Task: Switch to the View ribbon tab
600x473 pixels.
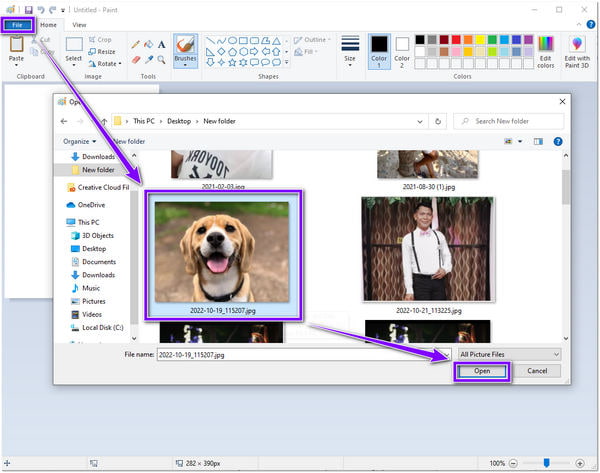Action: (x=79, y=25)
